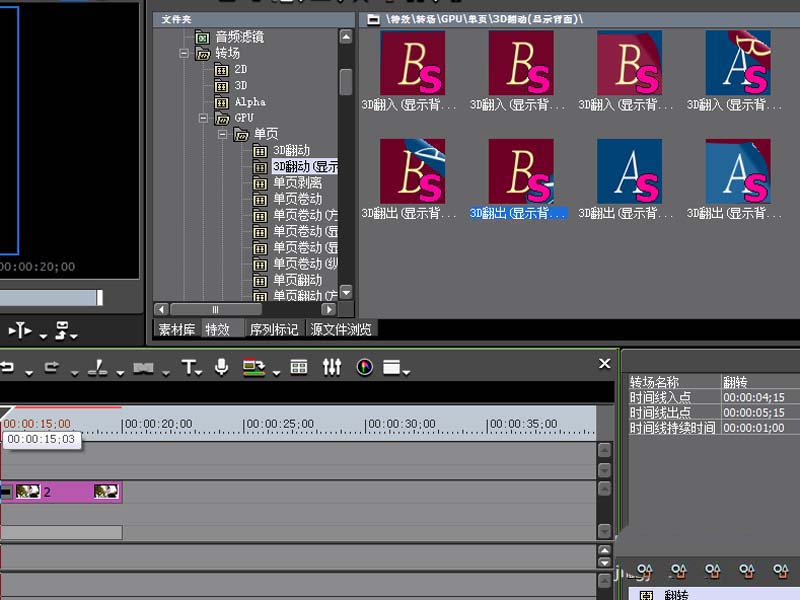Collapse the GPU folder tree node
Viewport: 800px width, 600px height.
204,118
